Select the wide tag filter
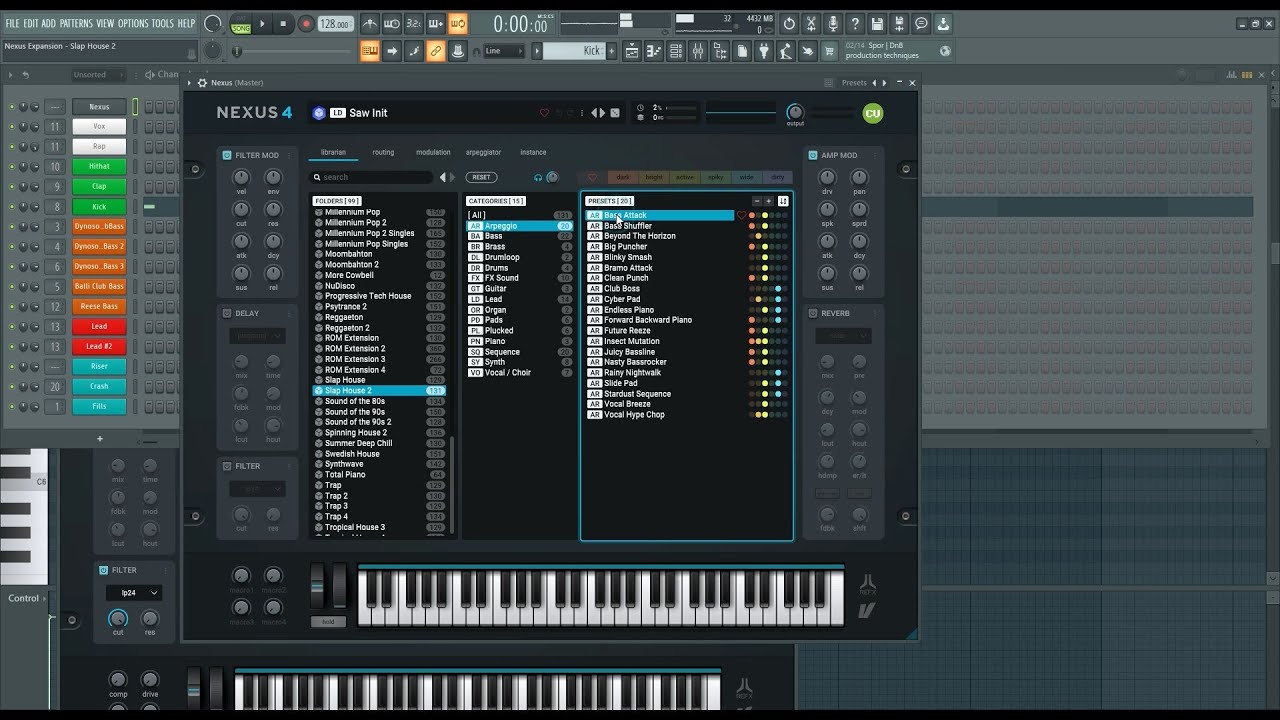 (x=747, y=177)
